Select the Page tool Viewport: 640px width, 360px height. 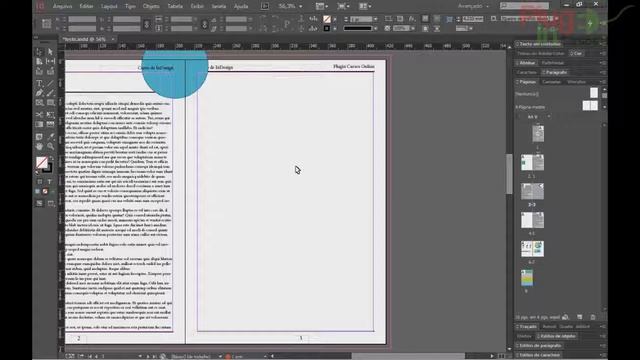(39, 62)
